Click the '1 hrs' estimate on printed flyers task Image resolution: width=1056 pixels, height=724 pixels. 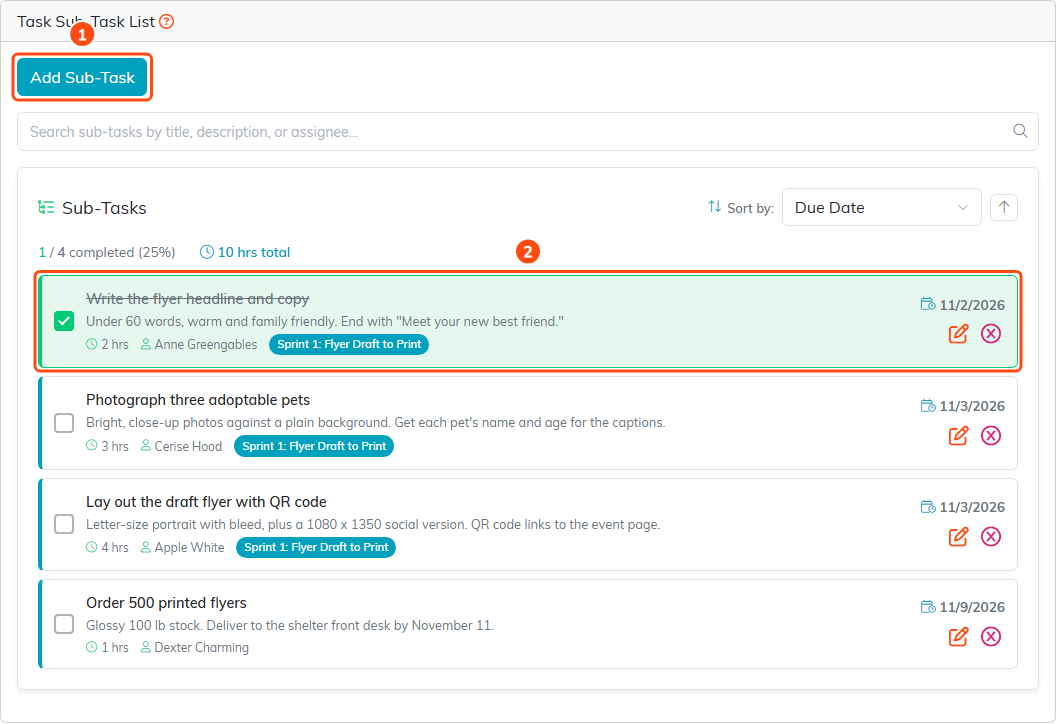(x=115, y=647)
